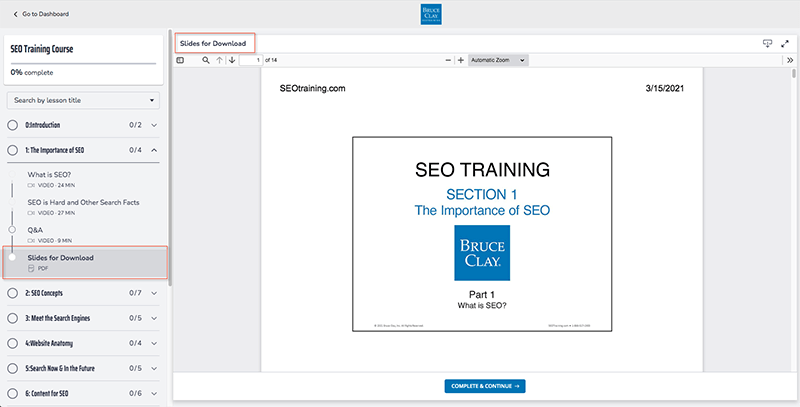
Task: Collapse the 1: The Importance of SEO section
Action: click(x=154, y=150)
